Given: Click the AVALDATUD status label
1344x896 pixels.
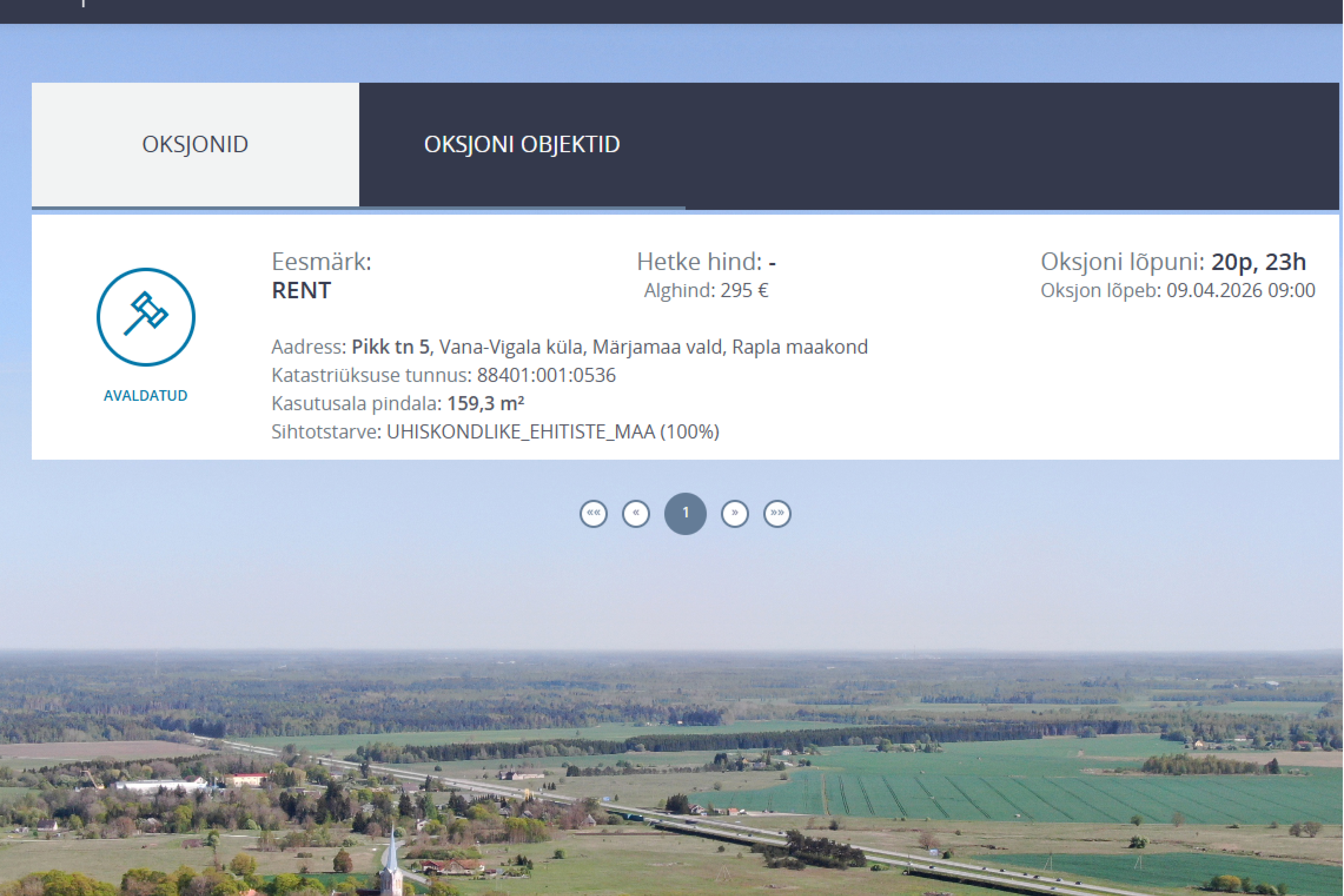Looking at the screenshot, I should click(x=146, y=395).
